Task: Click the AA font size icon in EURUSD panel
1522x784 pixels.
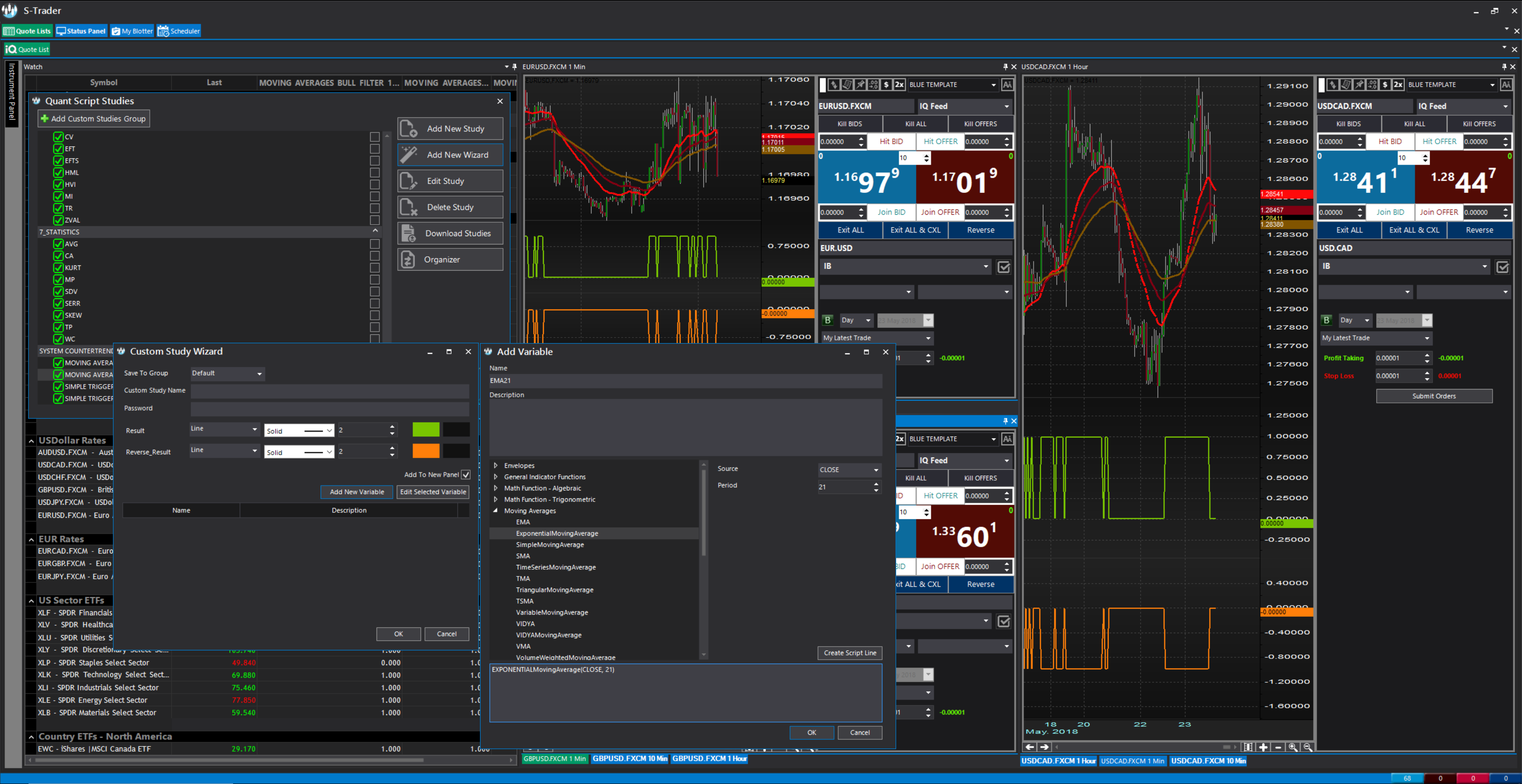Action: [x=1008, y=85]
